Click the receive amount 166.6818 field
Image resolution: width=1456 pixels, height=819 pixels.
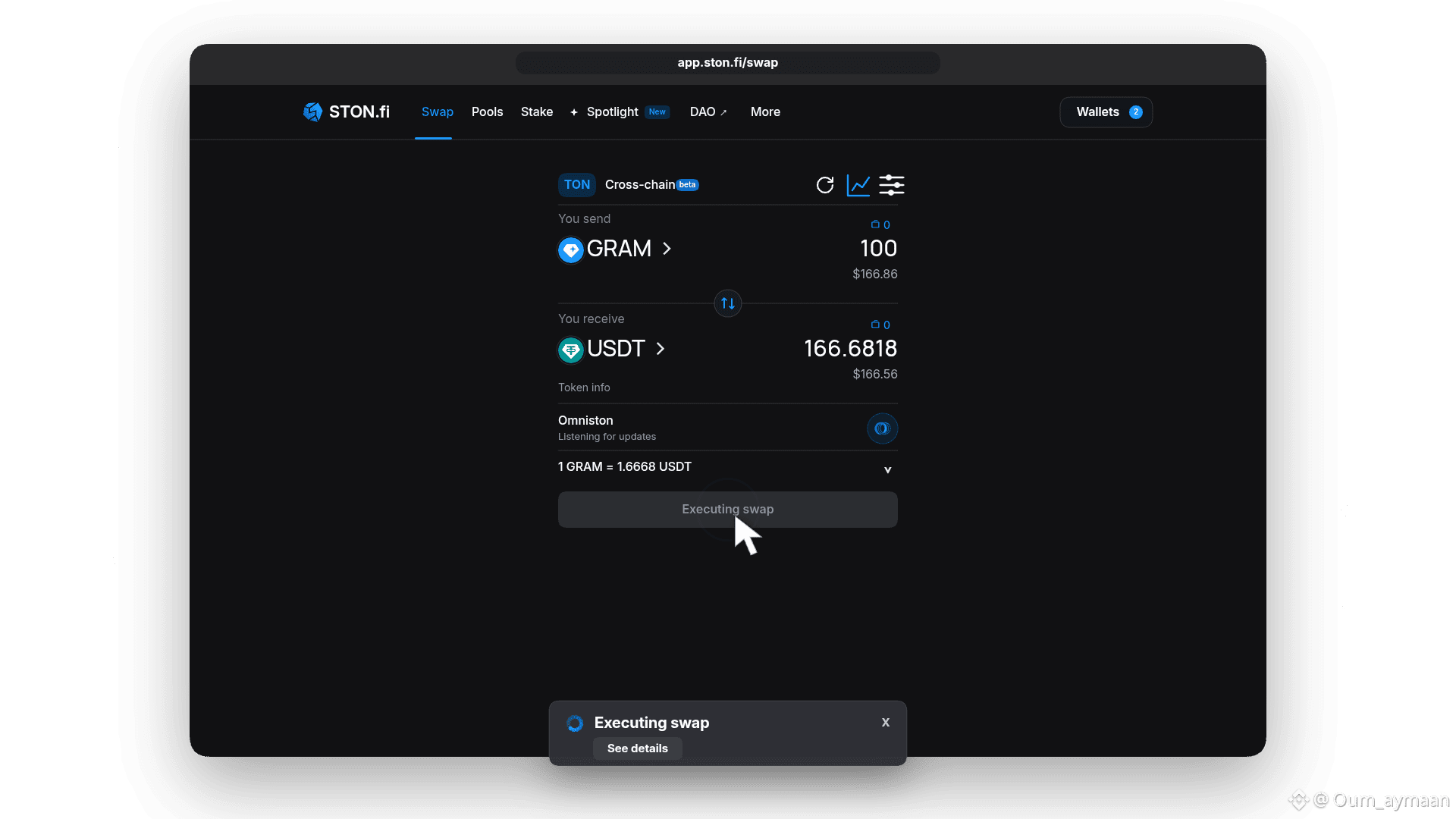851,349
